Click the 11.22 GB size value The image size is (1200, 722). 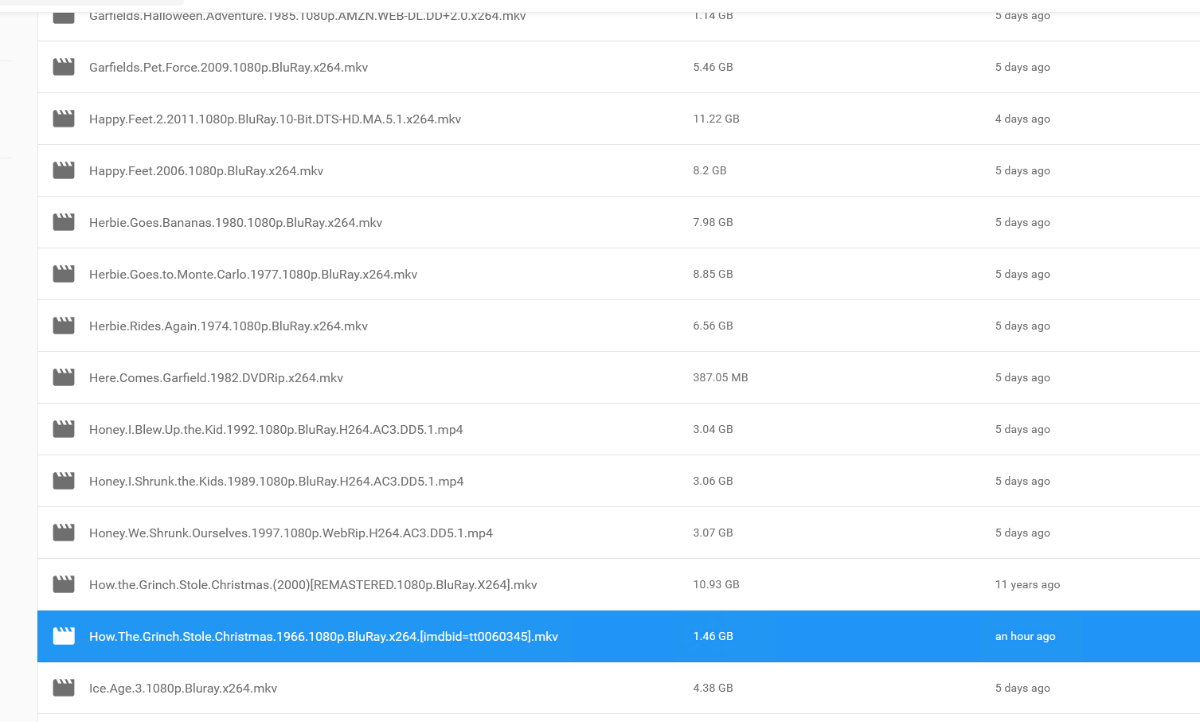(x=716, y=119)
